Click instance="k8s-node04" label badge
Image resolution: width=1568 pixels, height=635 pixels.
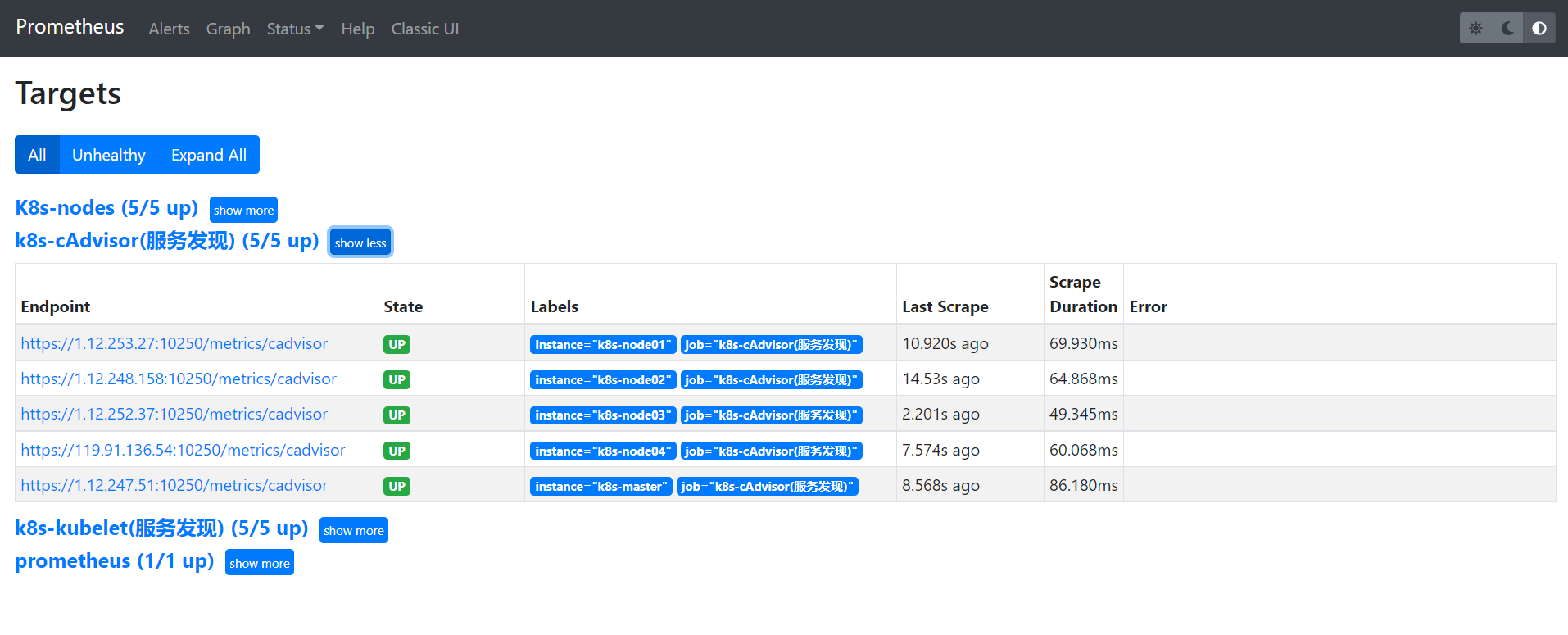[x=603, y=451]
